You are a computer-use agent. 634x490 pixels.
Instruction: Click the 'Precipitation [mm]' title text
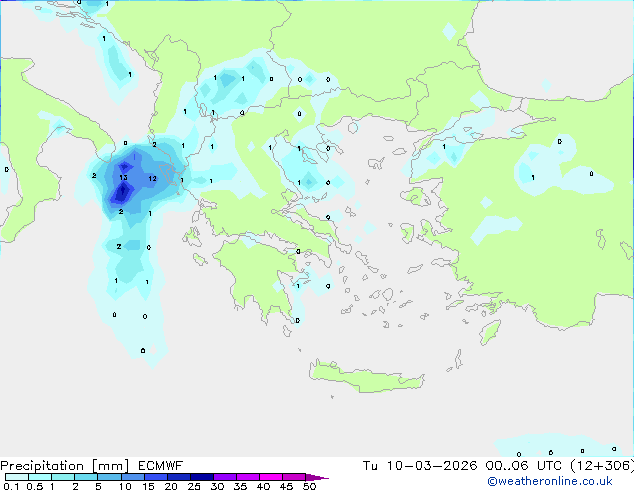64,466
